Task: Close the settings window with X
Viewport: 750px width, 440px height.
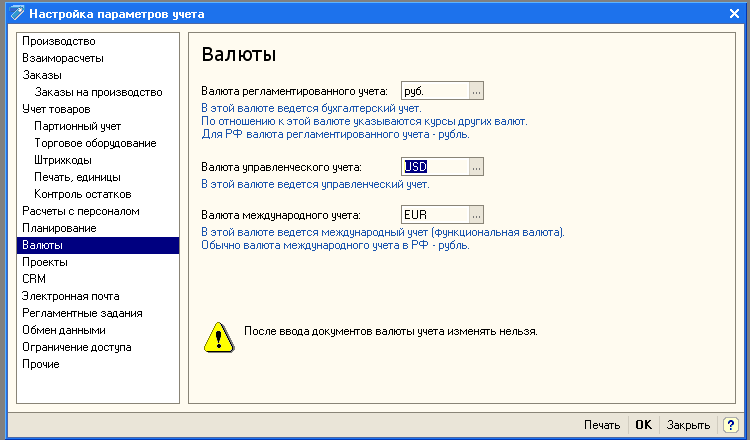Action: 734,14
